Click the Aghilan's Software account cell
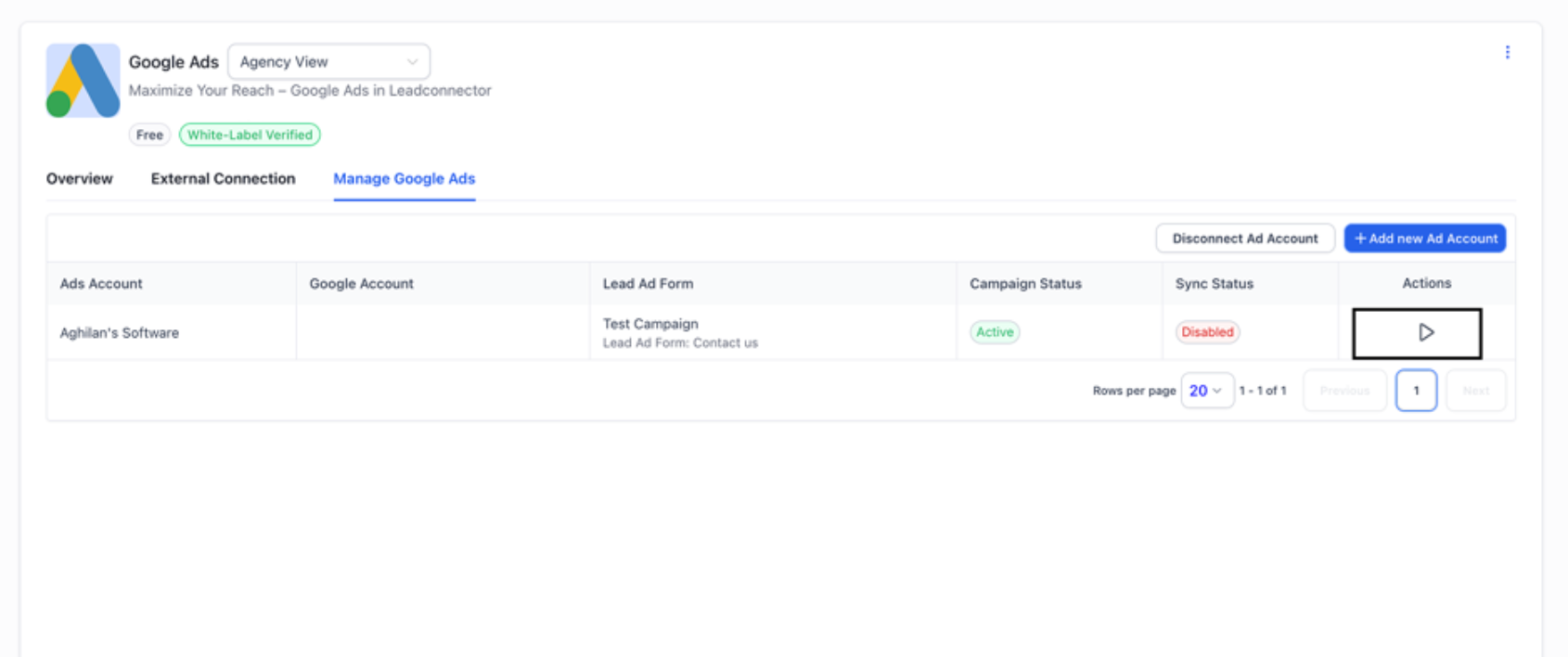 click(x=172, y=332)
